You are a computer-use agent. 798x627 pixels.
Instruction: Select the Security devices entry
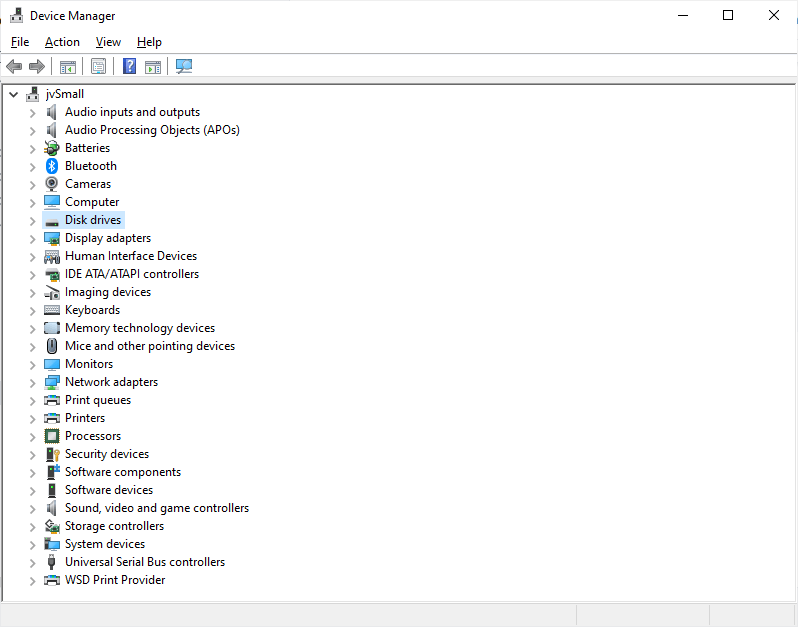click(x=106, y=454)
